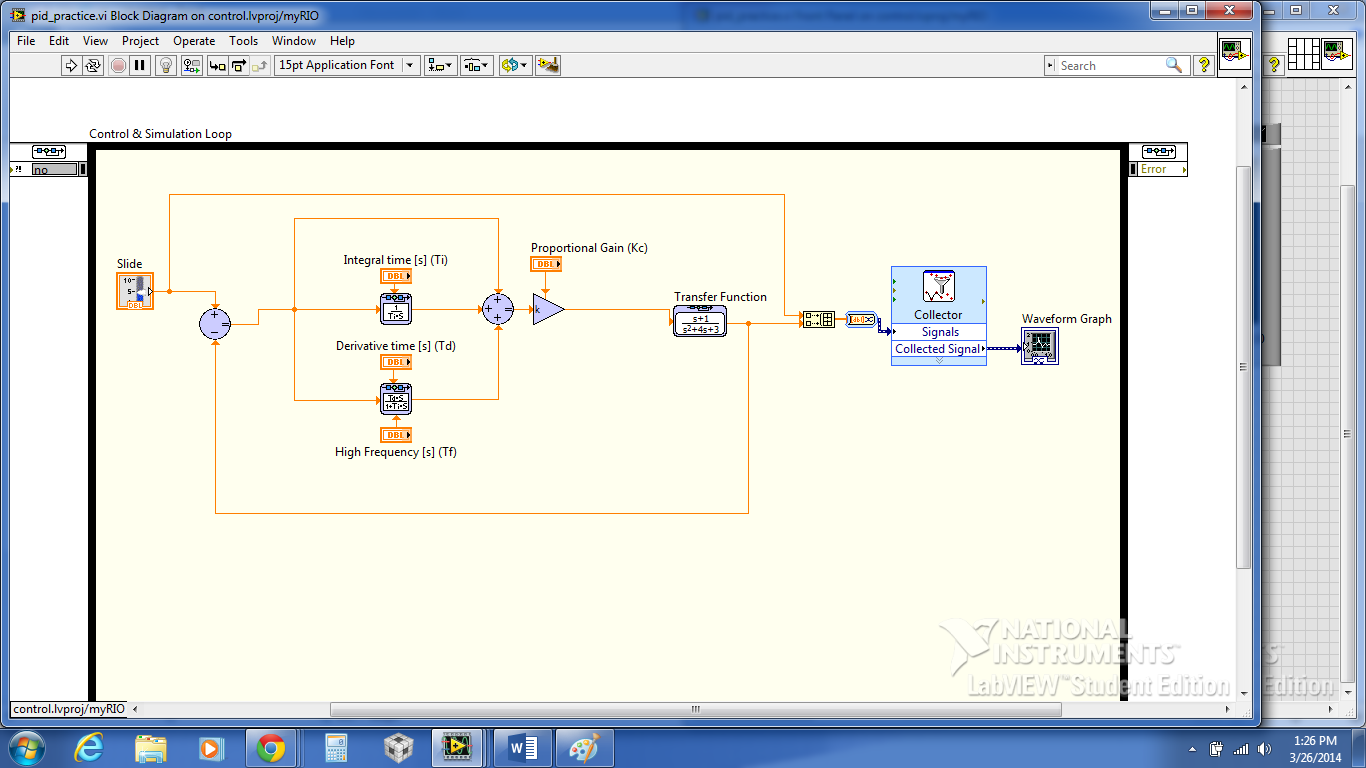Open Microsoft Word from the taskbar
1366x768 pixels.
[x=522, y=748]
